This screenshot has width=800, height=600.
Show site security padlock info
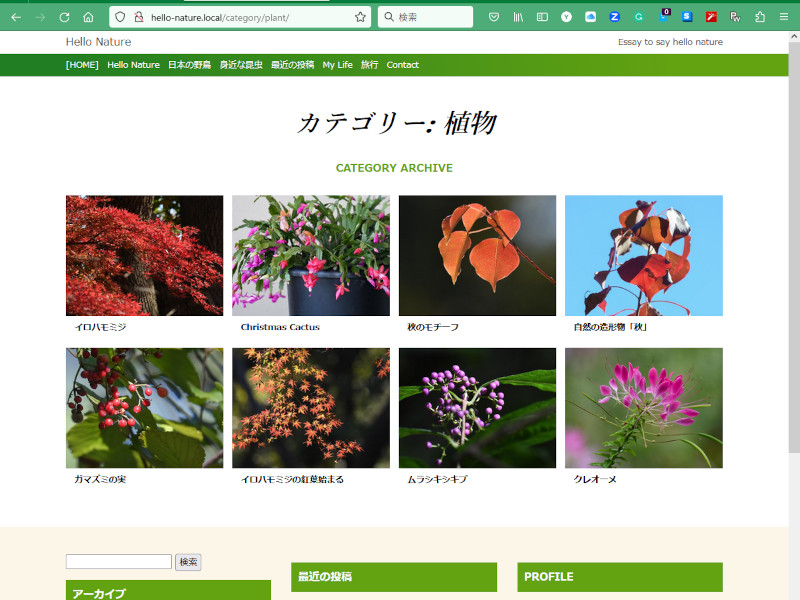click(x=139, y=17)
